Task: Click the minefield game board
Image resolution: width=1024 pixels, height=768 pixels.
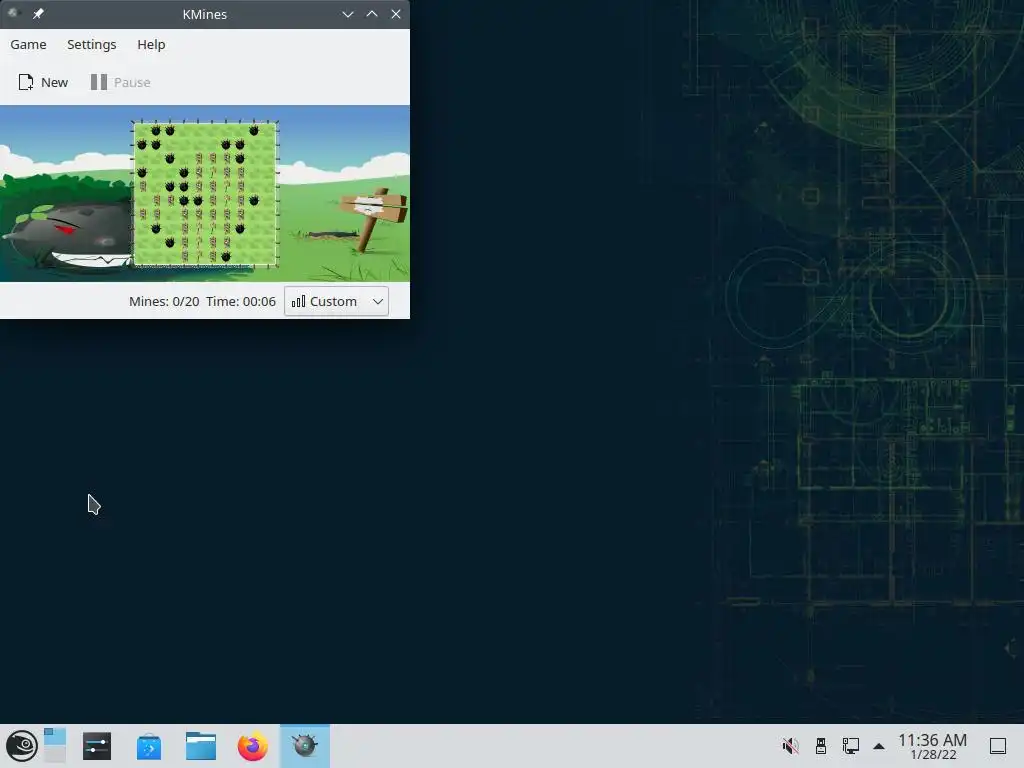Action: click(205, 193)
